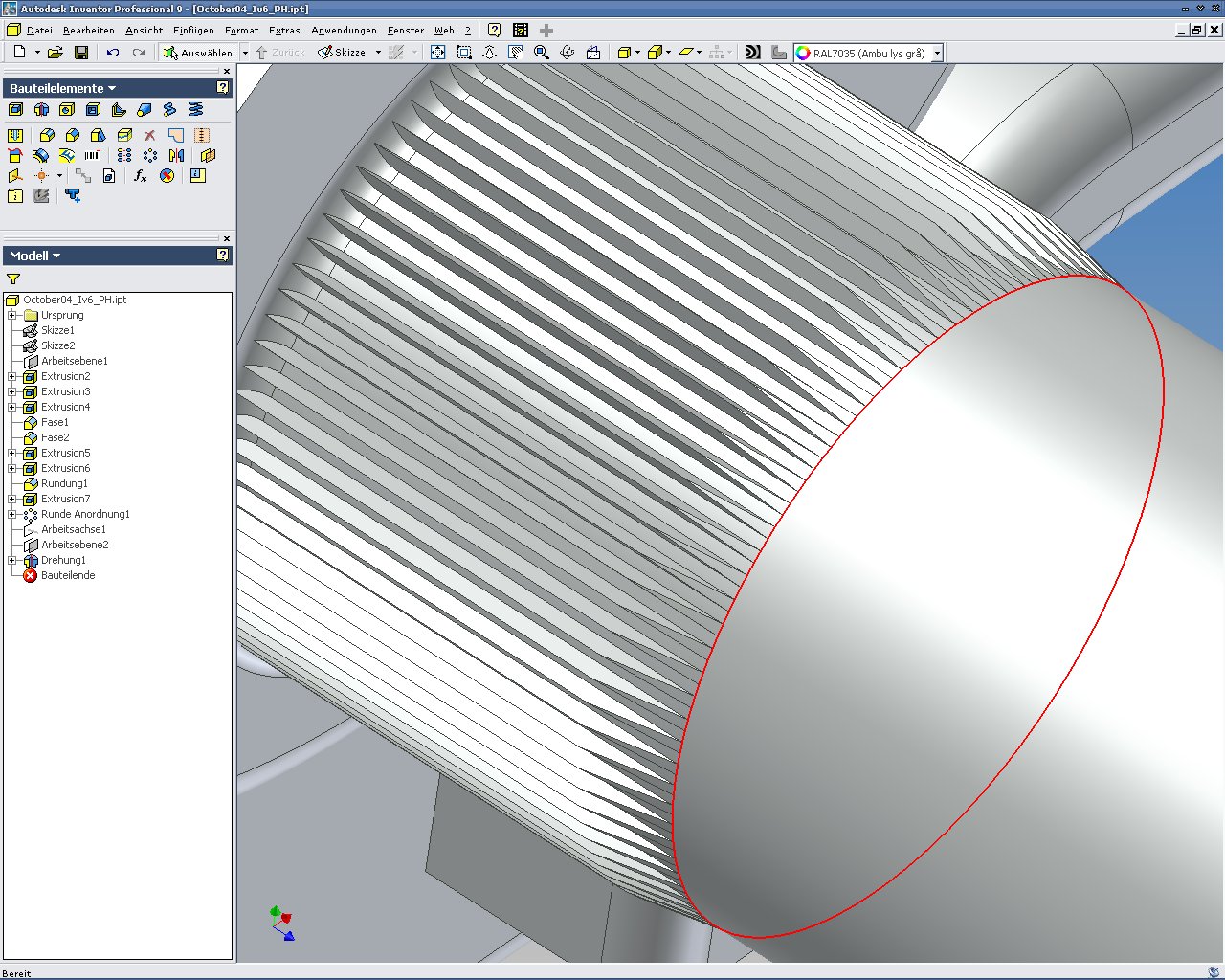This screenshot has height=980, width=1225.
Task: Activate the Mirror feature tool
Action: [176, 155]
